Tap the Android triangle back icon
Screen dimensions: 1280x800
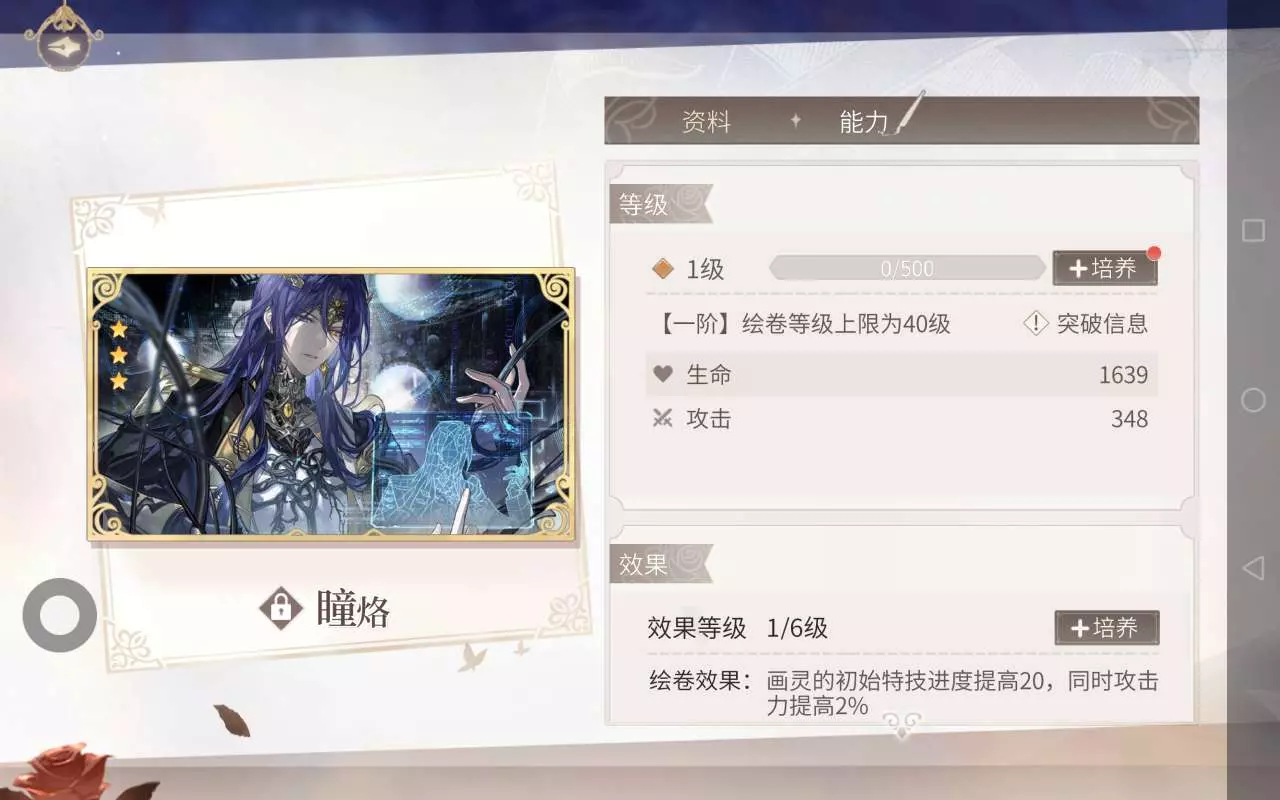1253,568
